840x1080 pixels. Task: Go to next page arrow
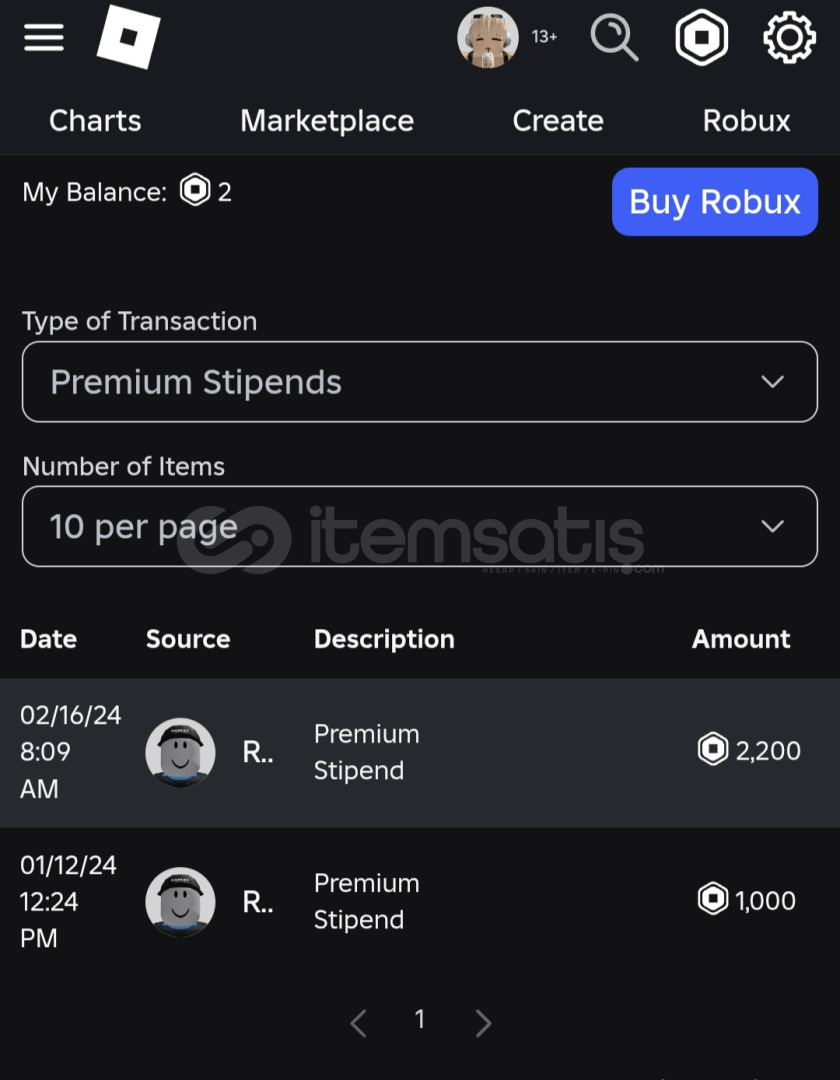(483, 1022)
